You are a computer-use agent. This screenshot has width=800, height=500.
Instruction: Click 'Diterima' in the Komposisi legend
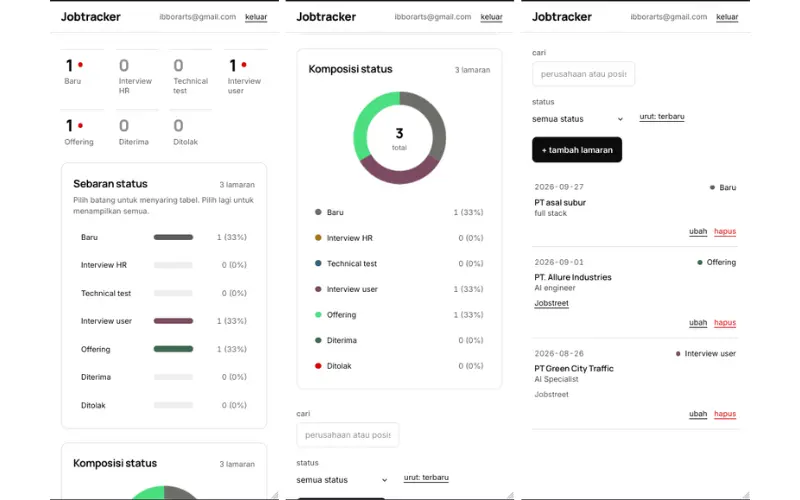click(342, 340)
